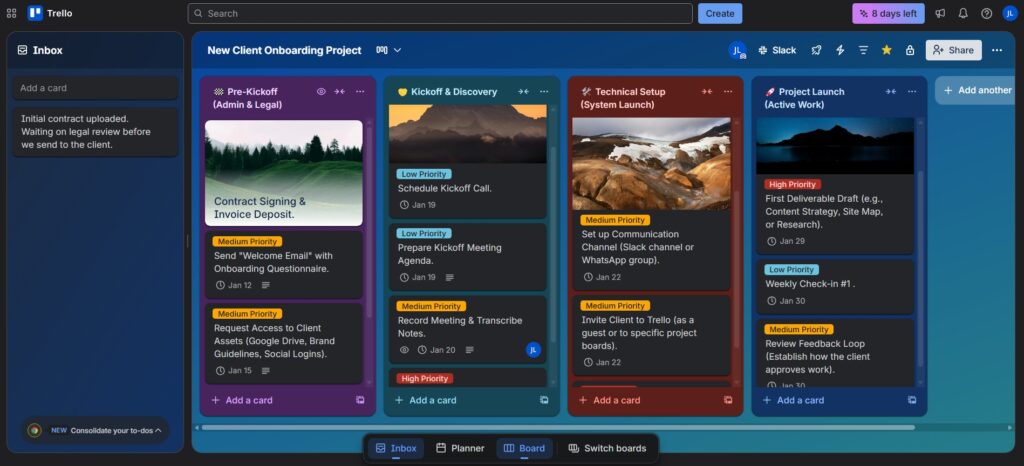Open the Contract Signing & Invoice Deposit card
The width and height of the screenshot is (1024, 466).
click(284, 173)
